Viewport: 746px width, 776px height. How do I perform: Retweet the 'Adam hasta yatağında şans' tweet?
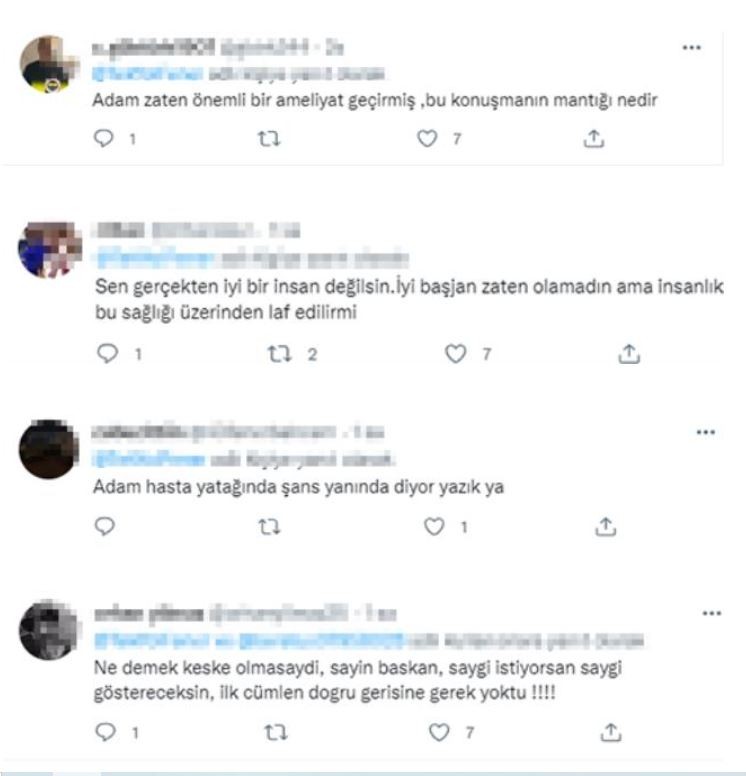point(269,527)
